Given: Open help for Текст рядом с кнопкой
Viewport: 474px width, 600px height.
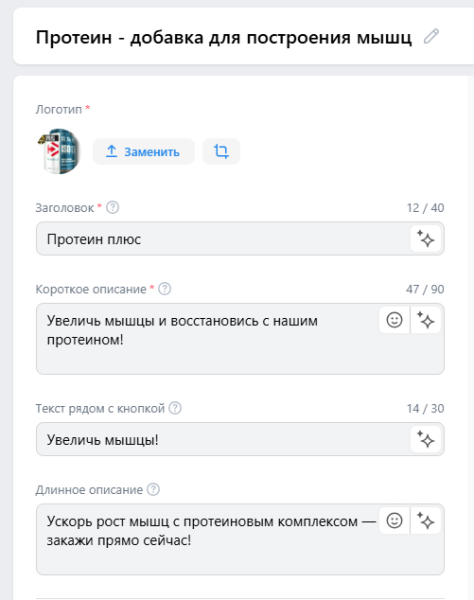Looking at the screenshot, I should point(175,408).
